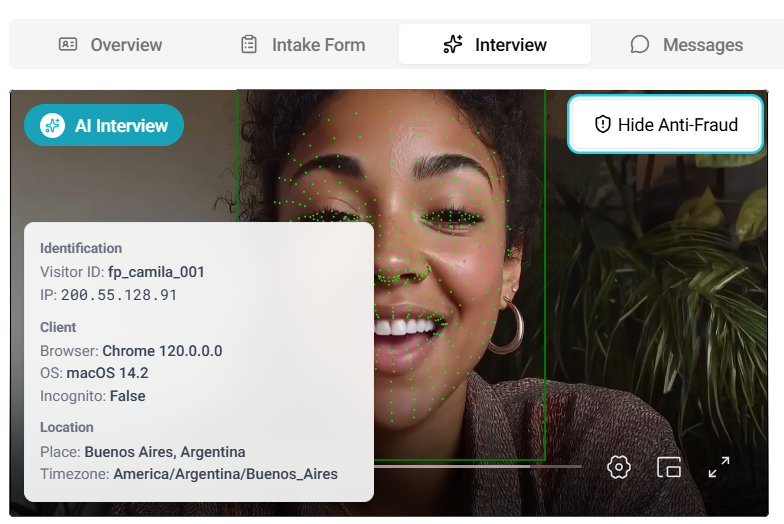Click the sparkle icon on Interview tab
The width and height of the screenshot is (784, 524).
pos(453,44)
